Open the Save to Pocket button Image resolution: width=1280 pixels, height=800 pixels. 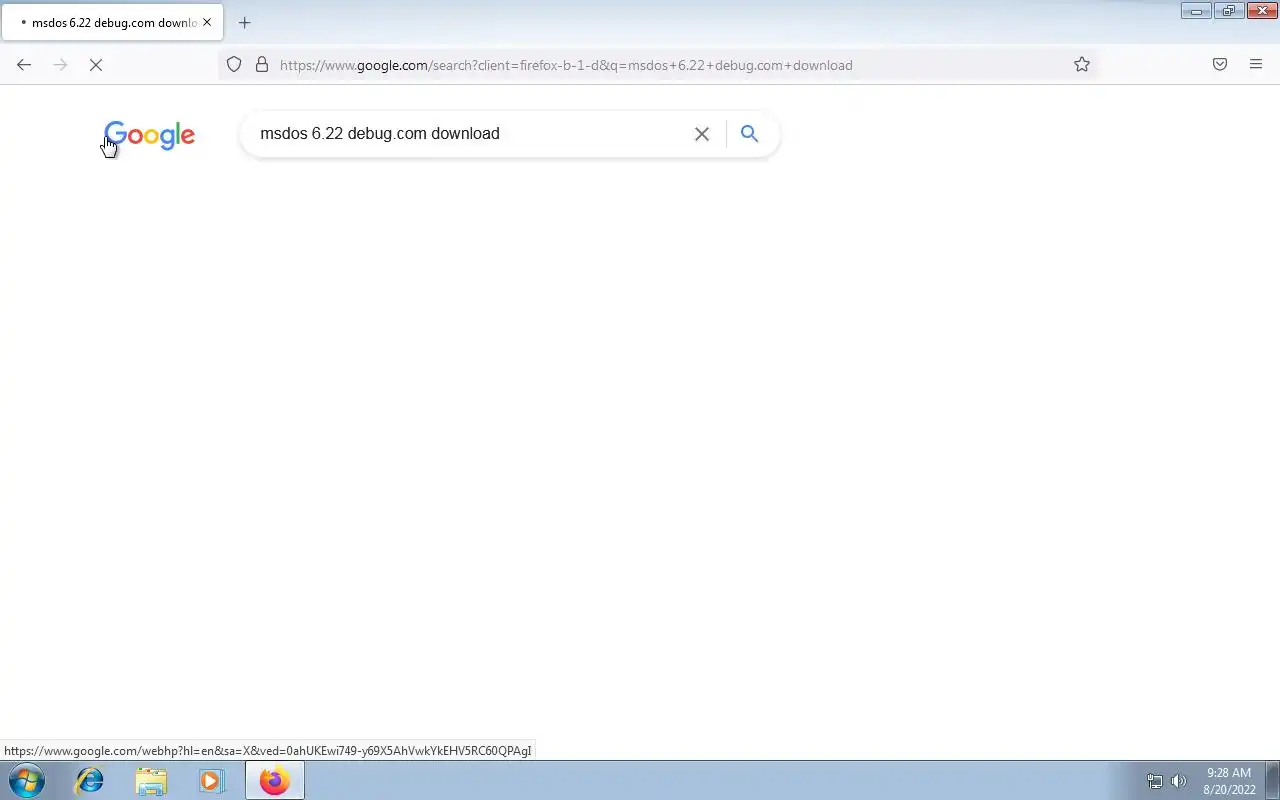1220,65
